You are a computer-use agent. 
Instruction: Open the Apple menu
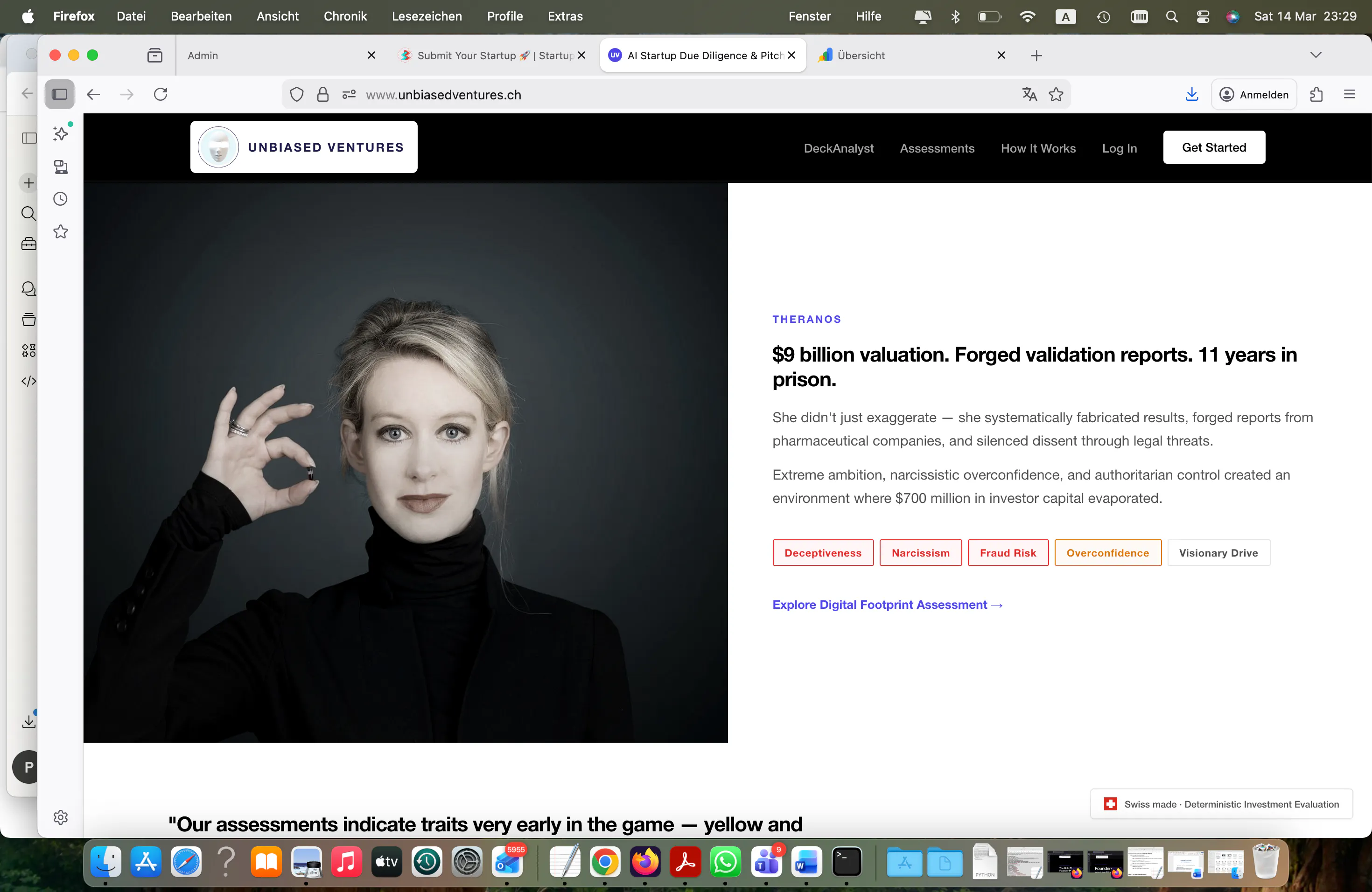point(28,16)
